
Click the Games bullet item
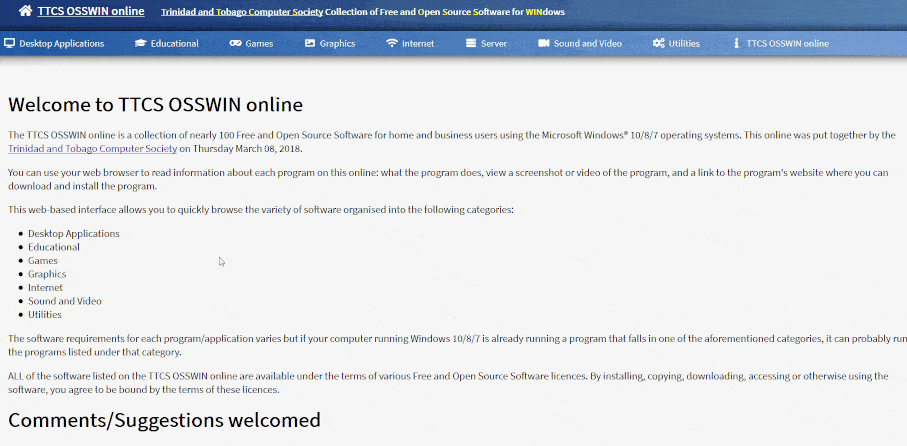click(x=43, y=261)
